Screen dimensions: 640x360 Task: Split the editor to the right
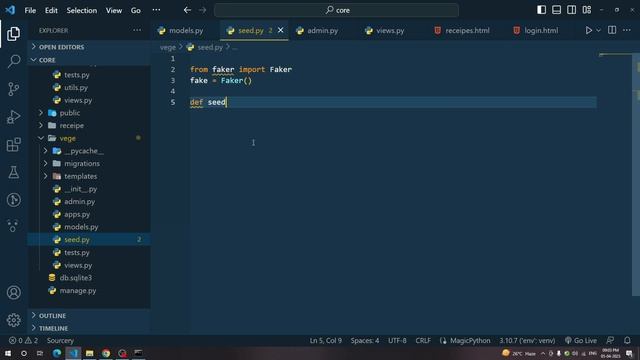(612, 30)
